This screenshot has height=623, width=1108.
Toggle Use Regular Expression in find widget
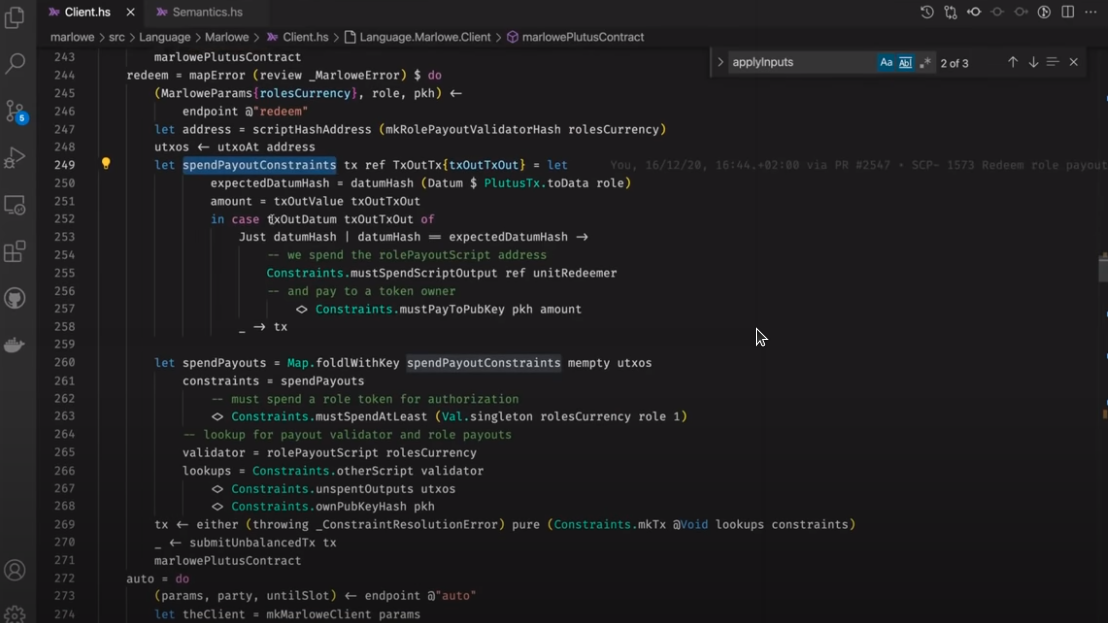coord(925,62)
